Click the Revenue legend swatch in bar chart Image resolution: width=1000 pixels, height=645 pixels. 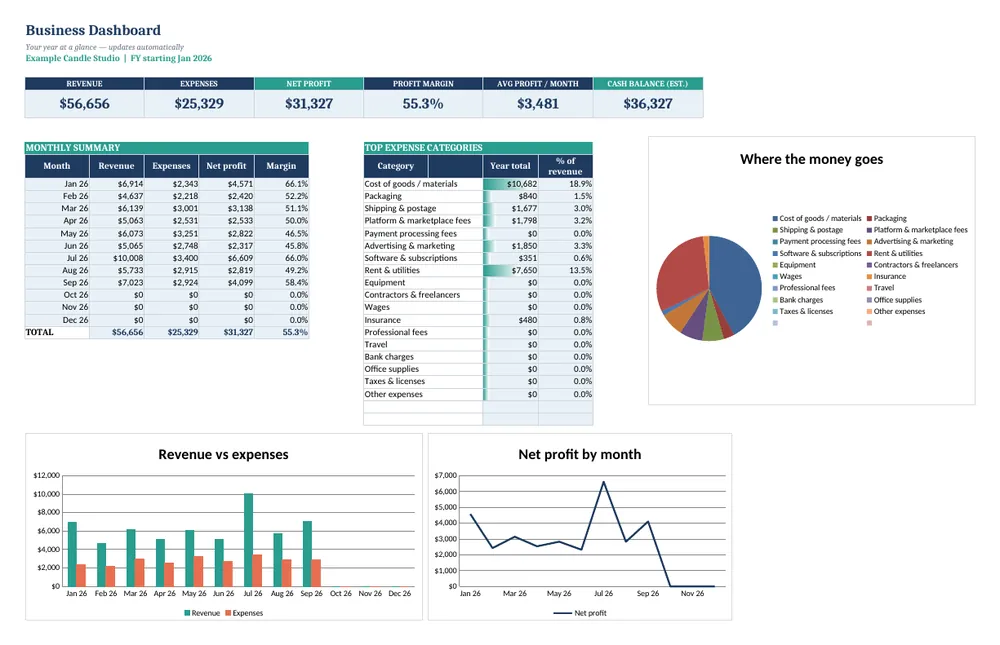click(187, 613)
